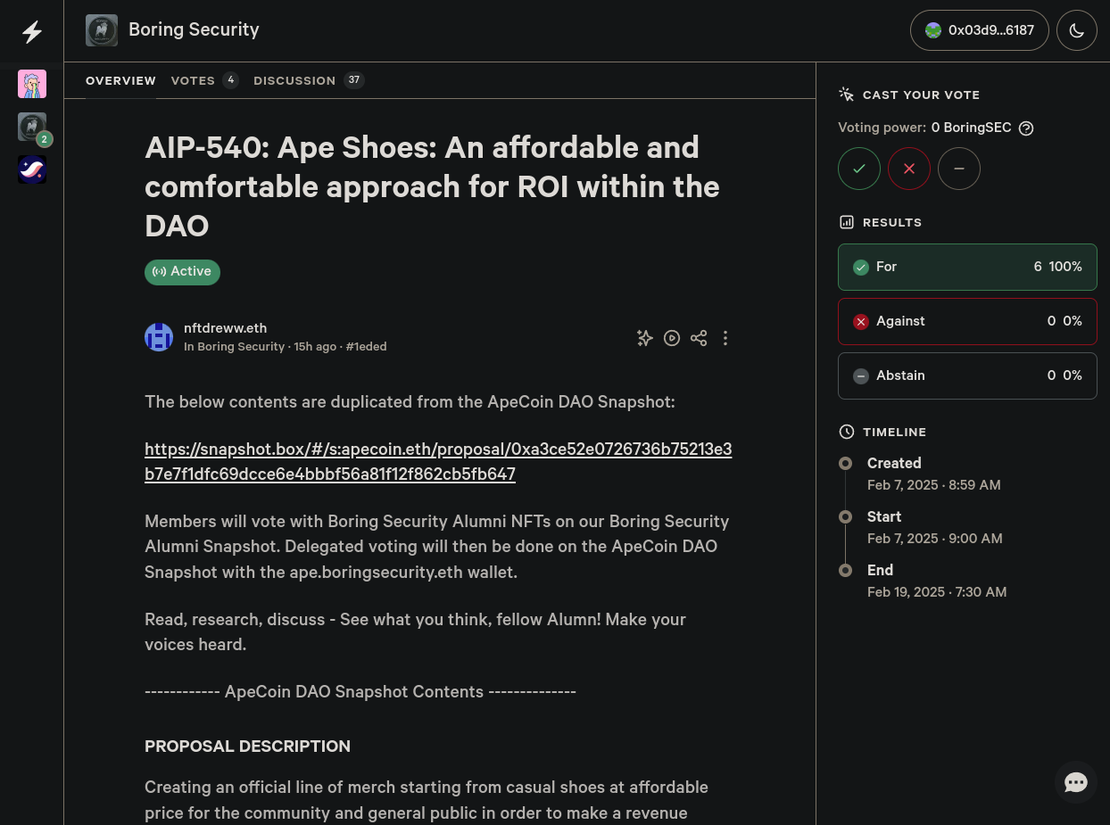Image resolution: width=1110 pixels, height=825 pixels.
Task: Click the 'Feb 19, 2025 · 7:30 AM' end date
Action: pyautogui.click(x=937, y=592)
